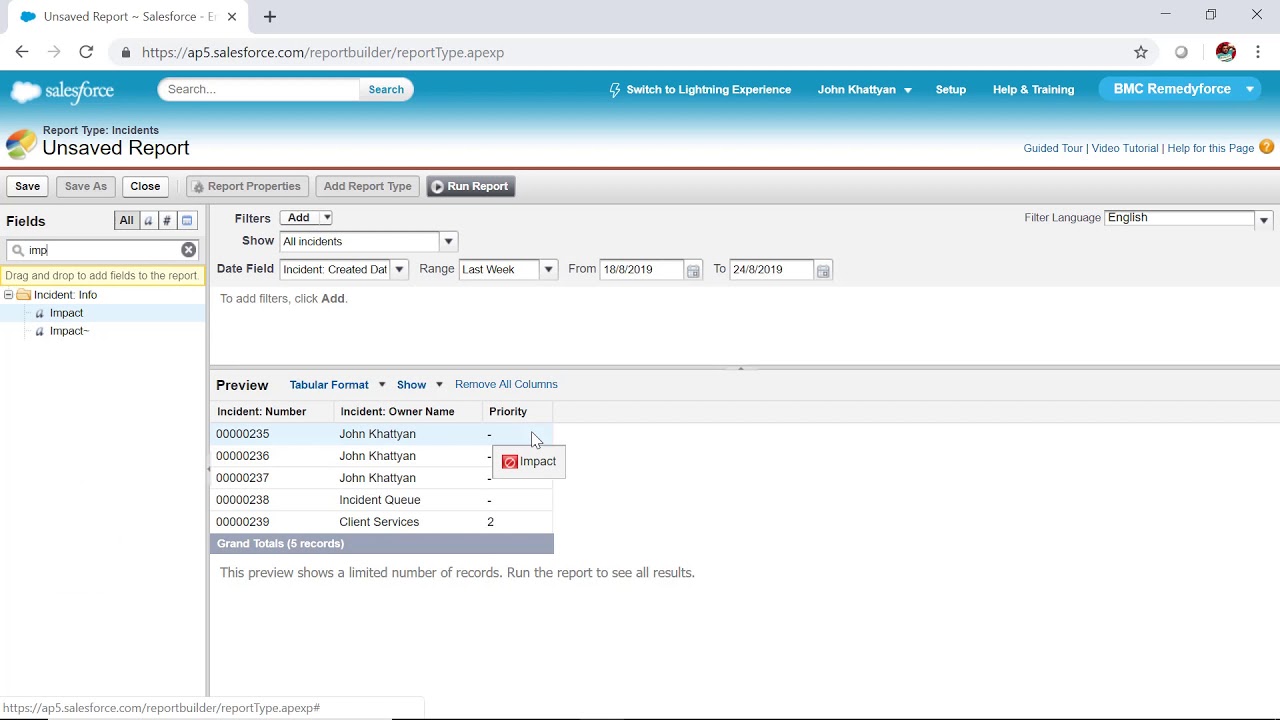Click the help question mark icon
The height and width of the screenshot is (720, 1280).
[1266, 147]
